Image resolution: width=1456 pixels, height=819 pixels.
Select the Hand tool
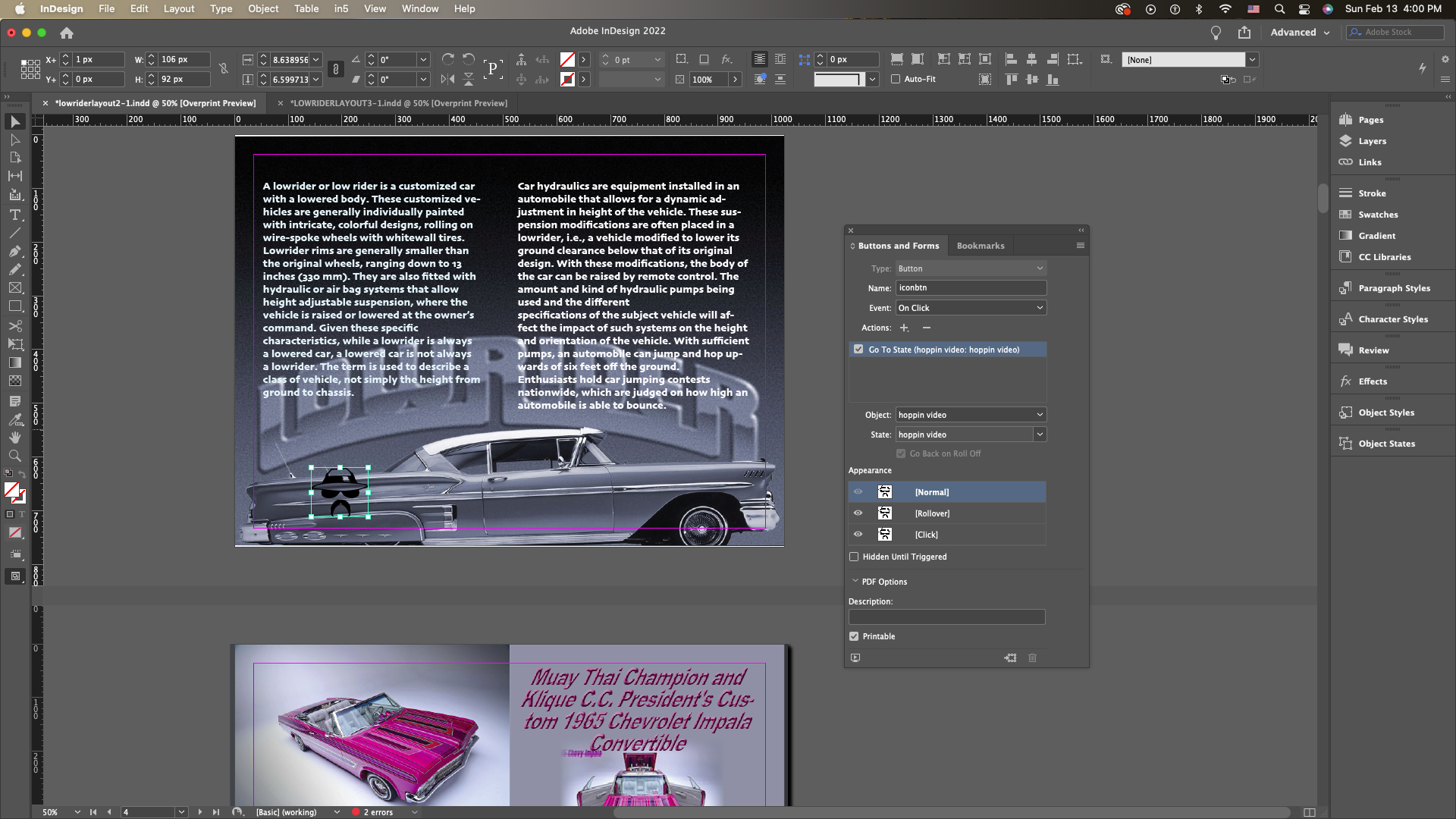tap(14, 438)
